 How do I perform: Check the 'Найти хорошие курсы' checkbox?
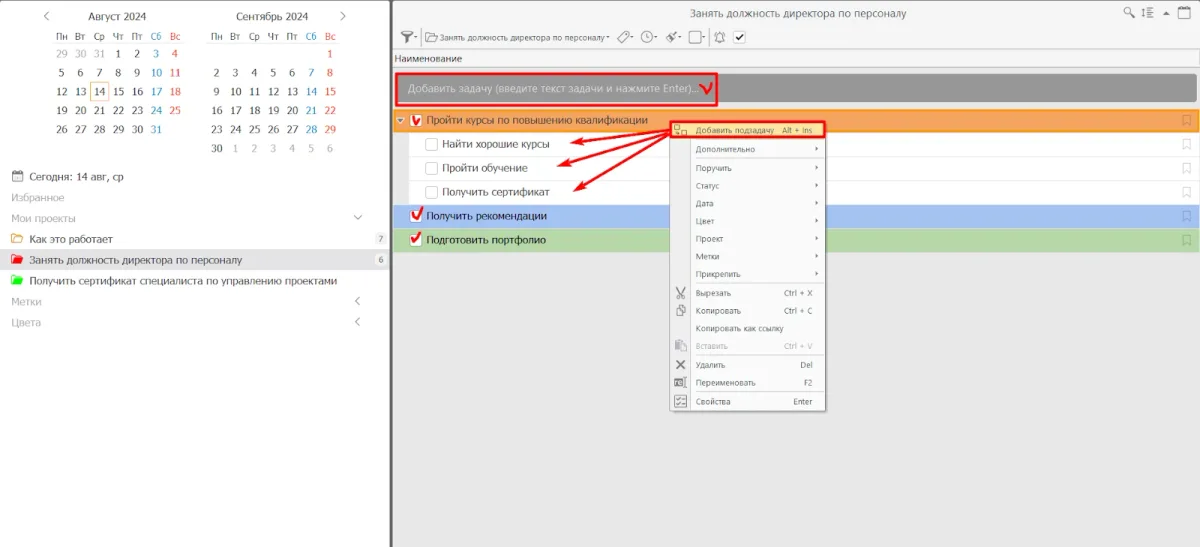[x=431, y=144]
